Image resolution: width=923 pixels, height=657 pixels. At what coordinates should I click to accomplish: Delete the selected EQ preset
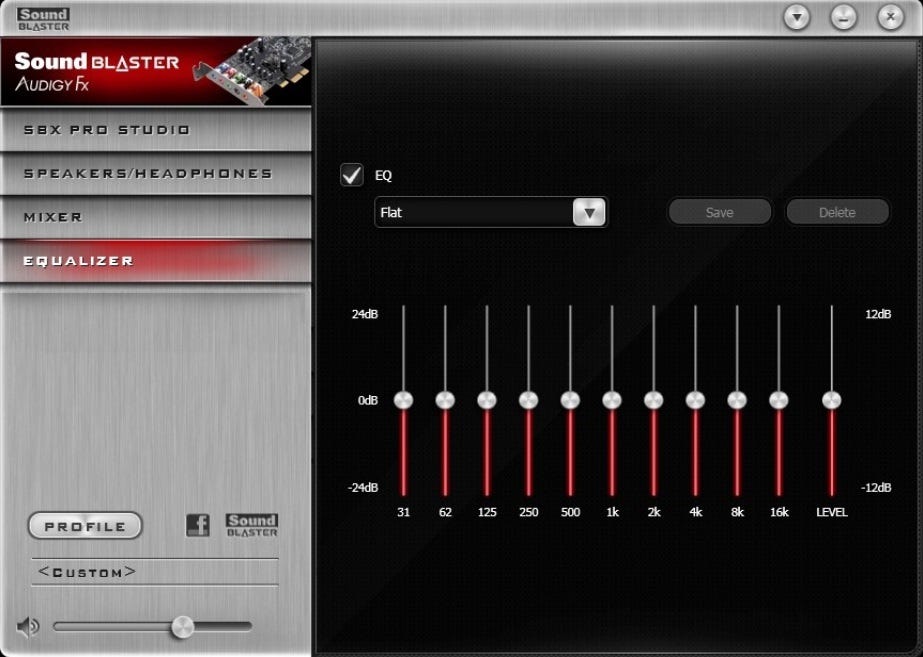tap(837, 212)
